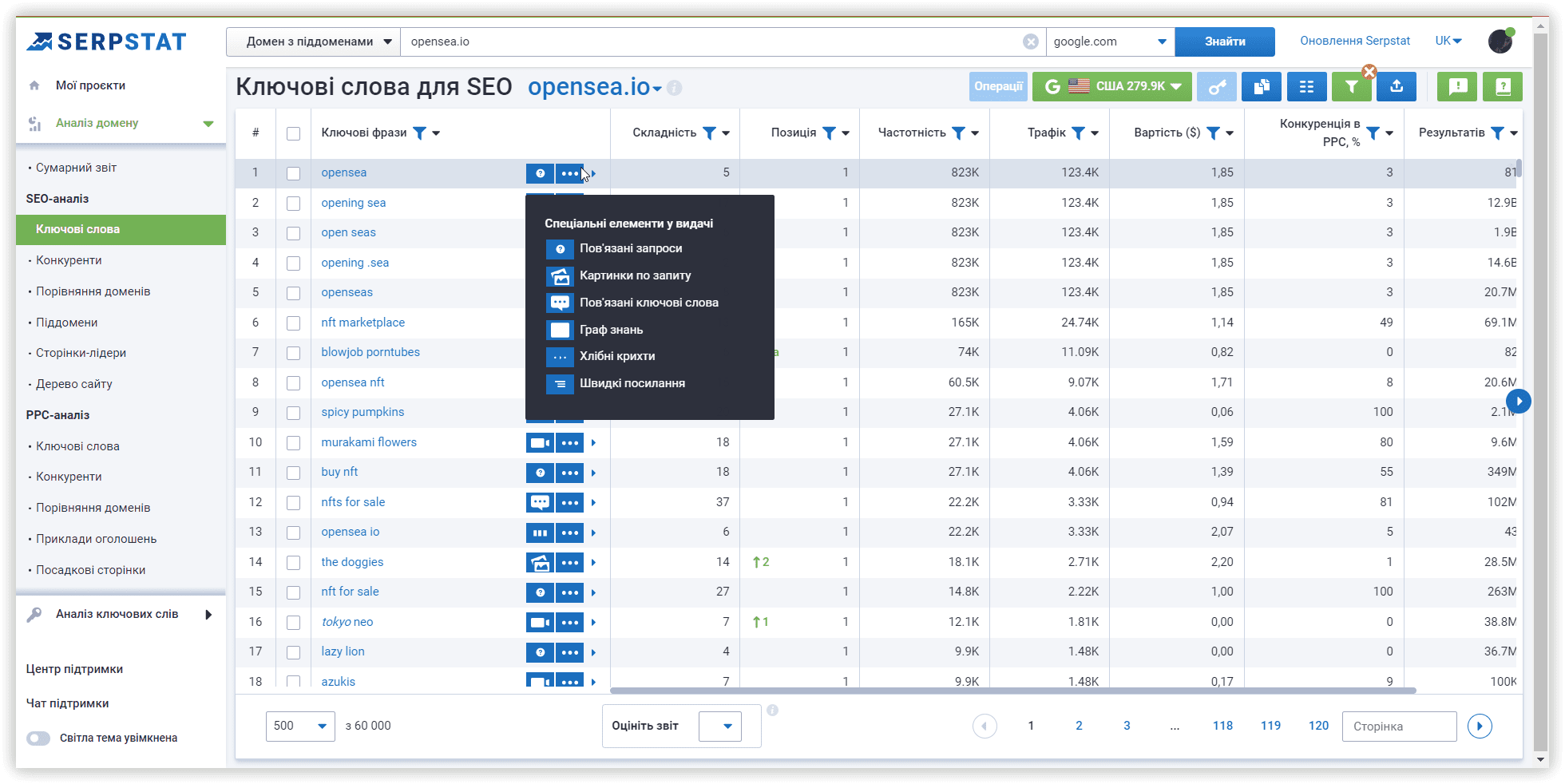Click the related questions icon in opensea row
Image resolution: width=1565 pixels, height=784 pixels.
point(540,173)
